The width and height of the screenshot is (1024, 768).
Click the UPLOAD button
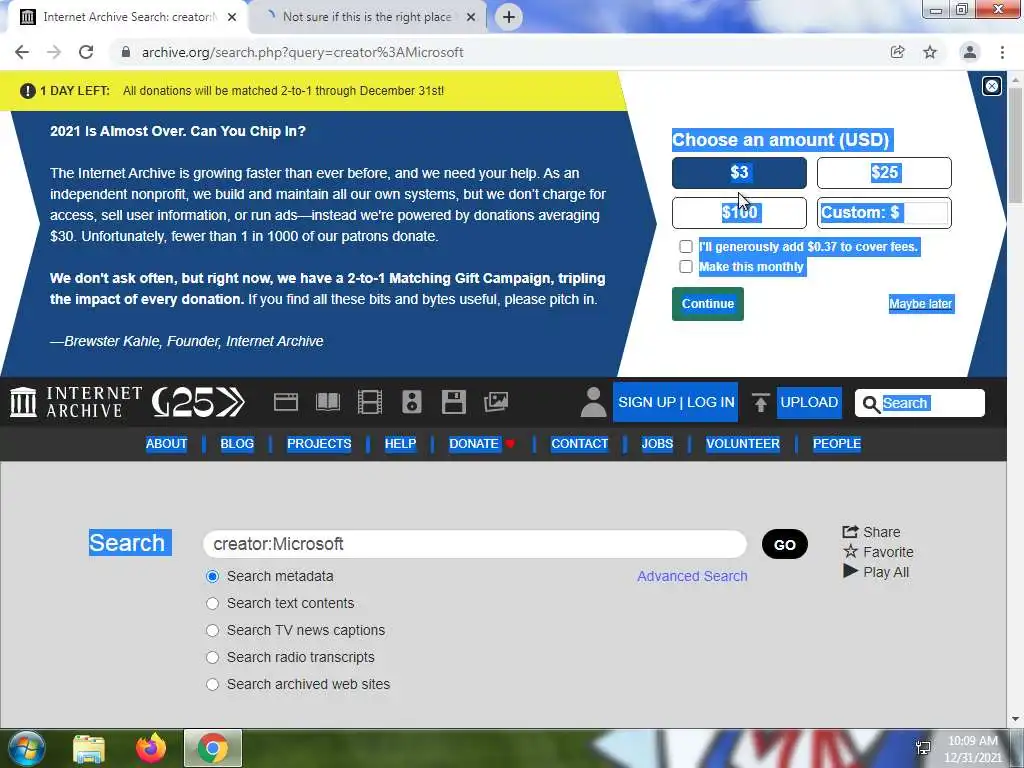[809, 402]
